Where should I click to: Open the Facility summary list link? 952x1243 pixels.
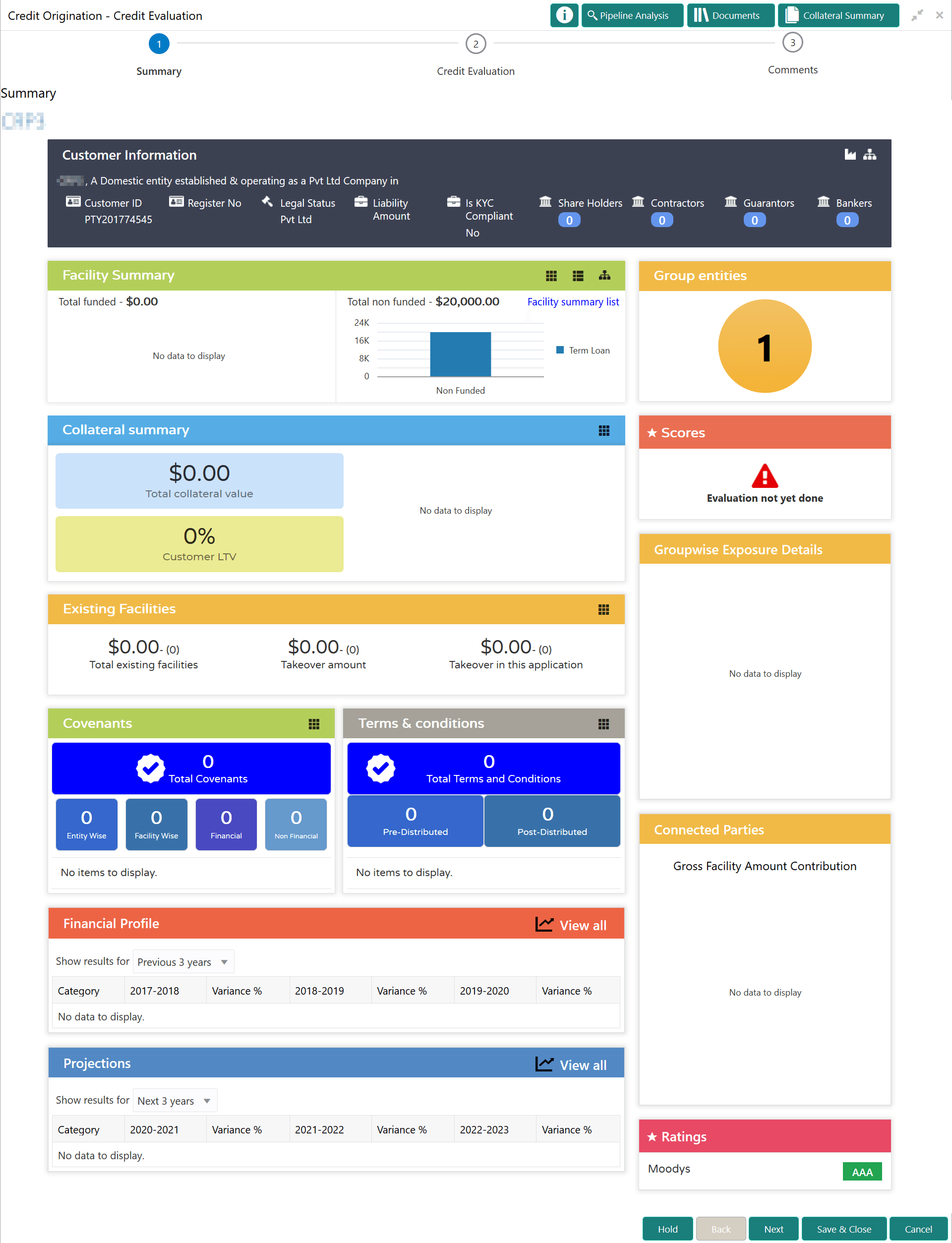tap(573, 302)
